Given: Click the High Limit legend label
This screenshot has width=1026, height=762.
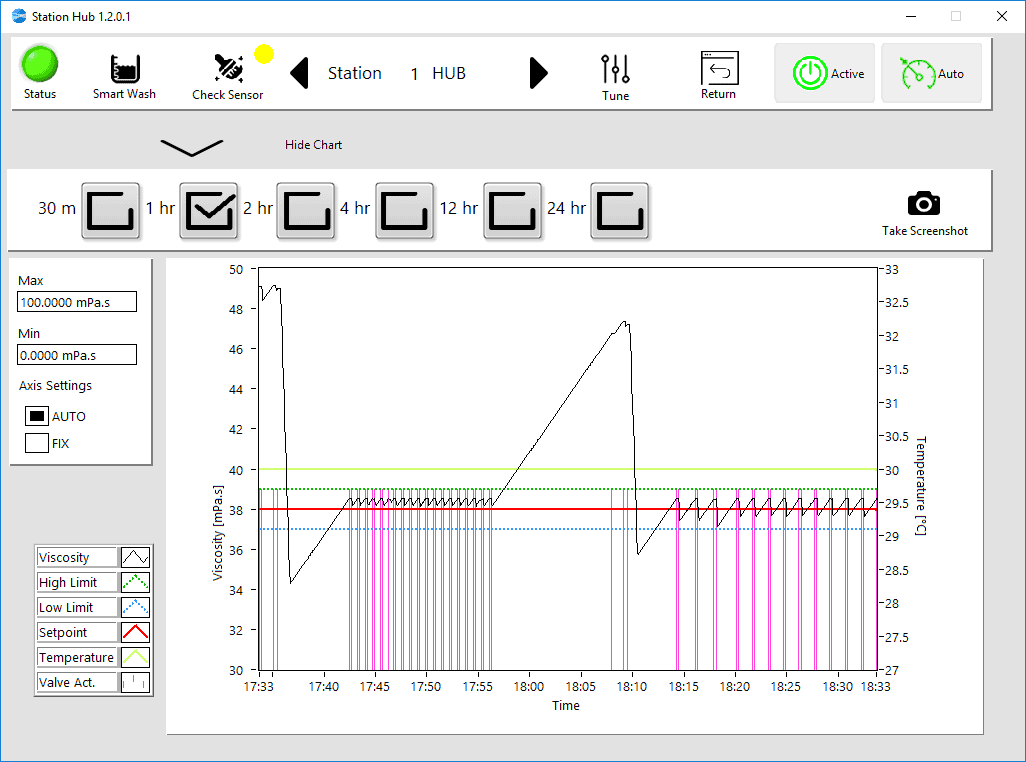Looking at the screenshot, I should click(77, 582).
